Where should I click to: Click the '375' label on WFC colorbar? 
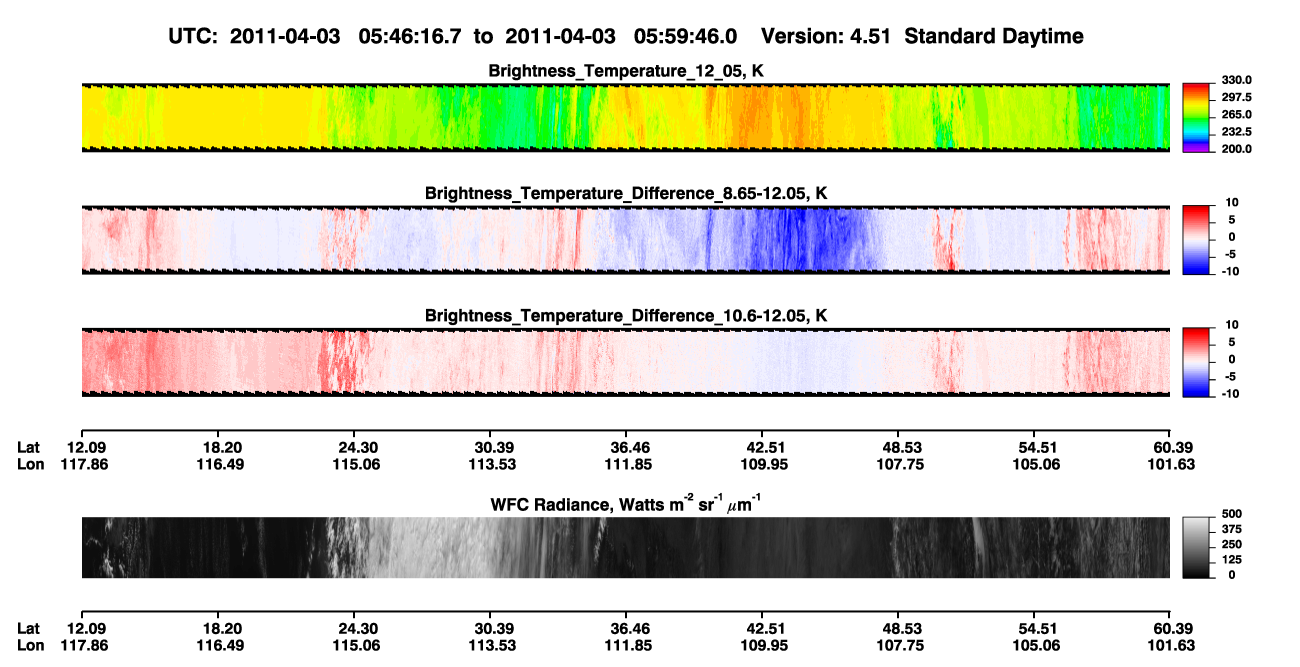[x=1231, y=530]
